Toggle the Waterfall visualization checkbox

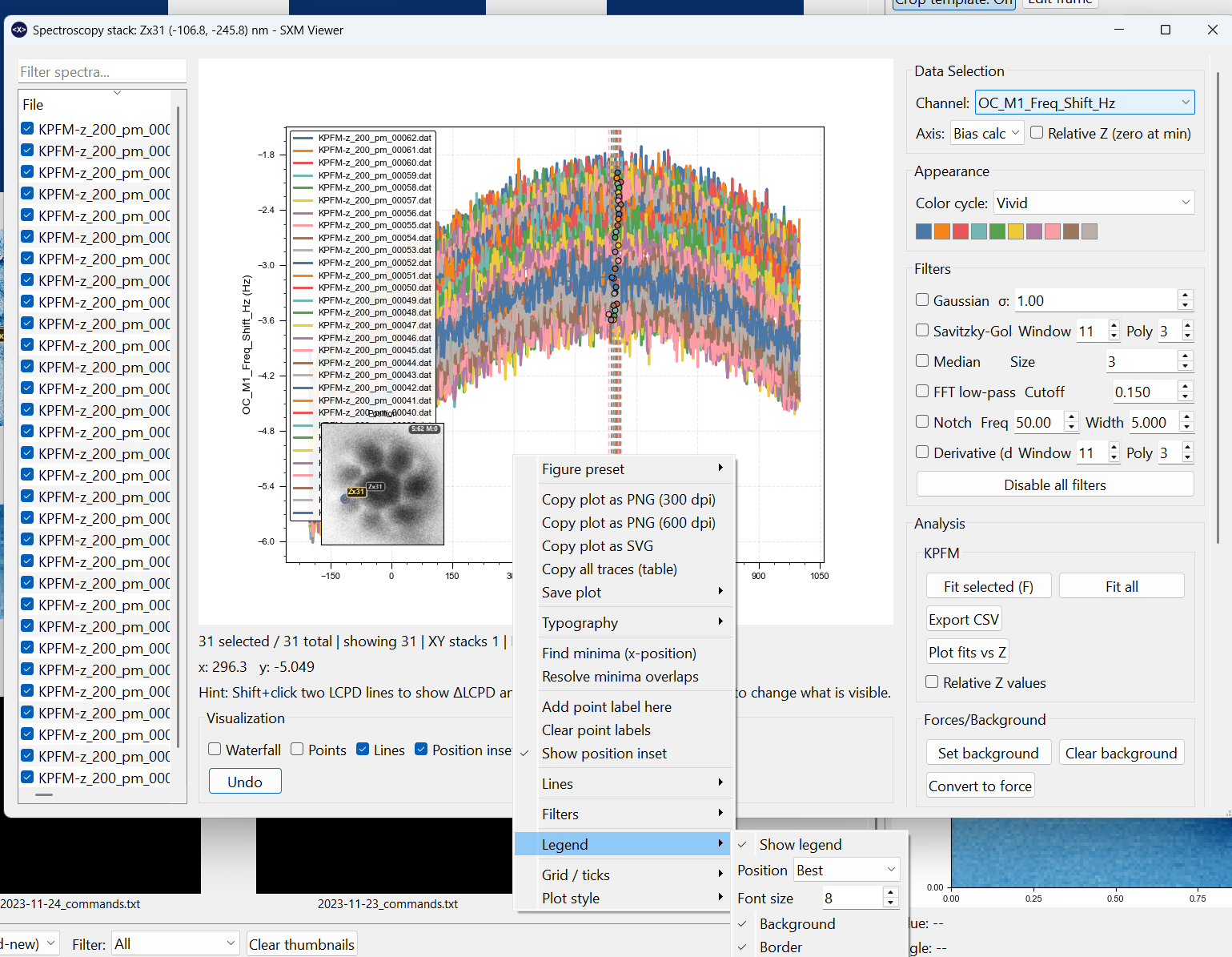(x=215, y=749)
